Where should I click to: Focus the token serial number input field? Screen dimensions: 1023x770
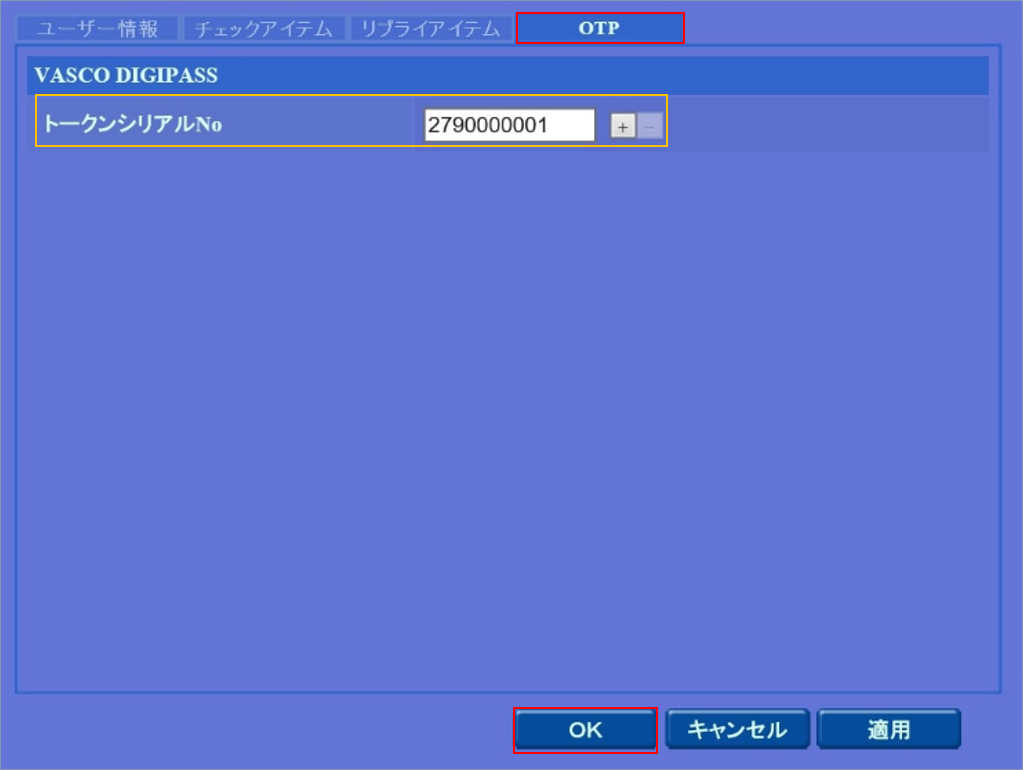pyautogui.click(x=509, y=125)
